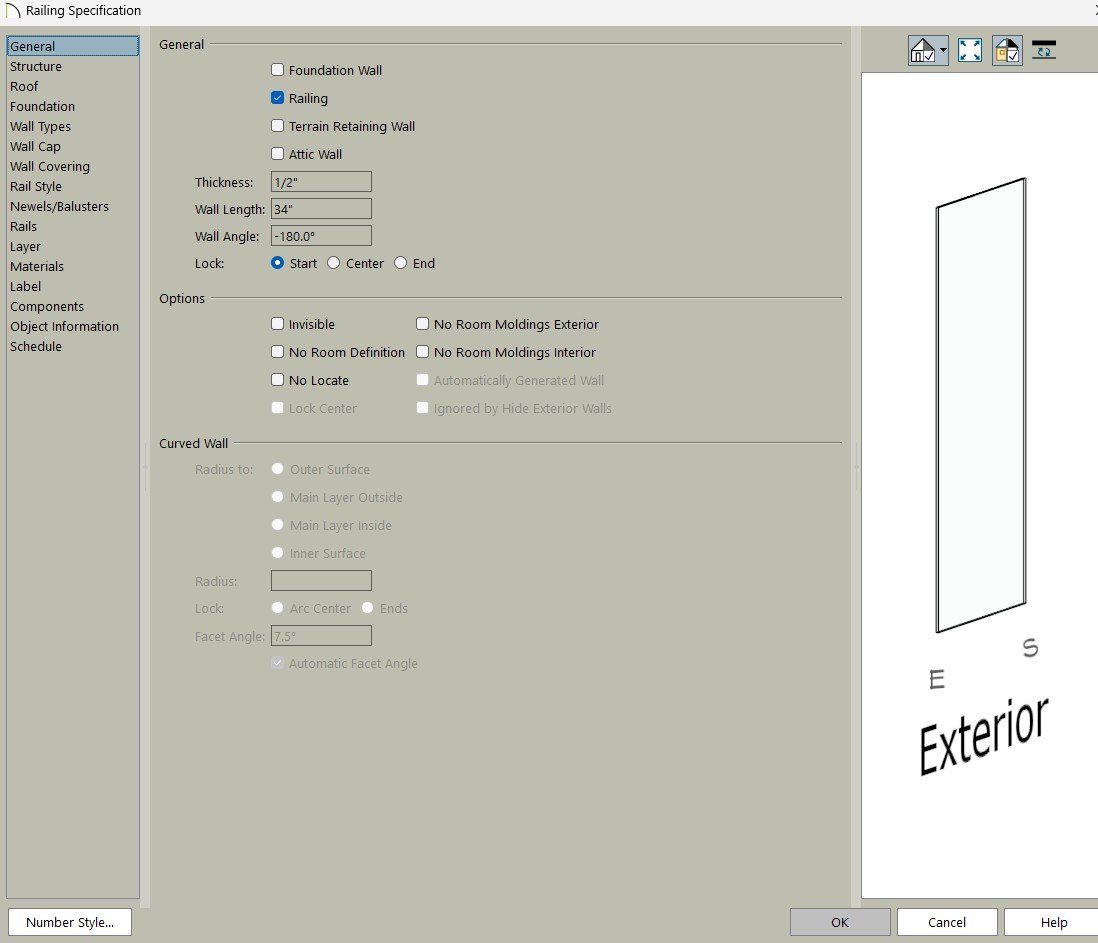Open Help for this dialog
This screenshot has width=1098, height=943.
pyautogui.click(x=1051, y=922)
